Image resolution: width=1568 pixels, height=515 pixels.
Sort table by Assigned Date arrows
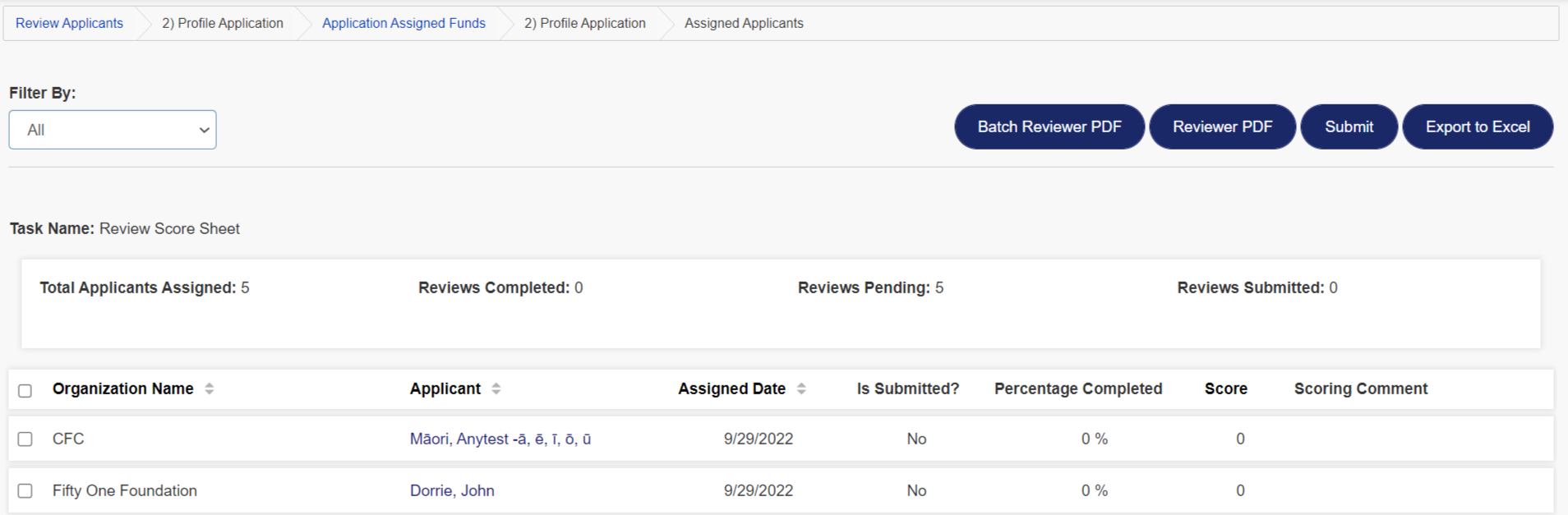click(x=801, y=389)
